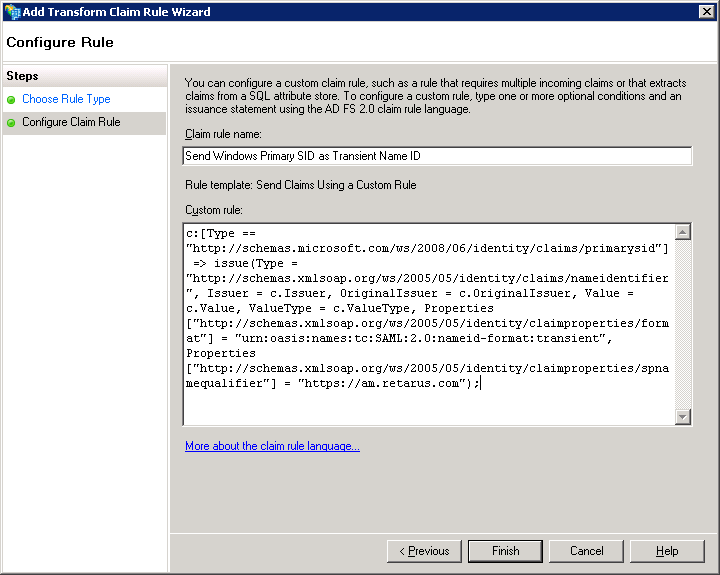Click green bullet beside Configure Claim Rule
The height and width of the screenshot is (575, 720).
click(x=12, y=123)
